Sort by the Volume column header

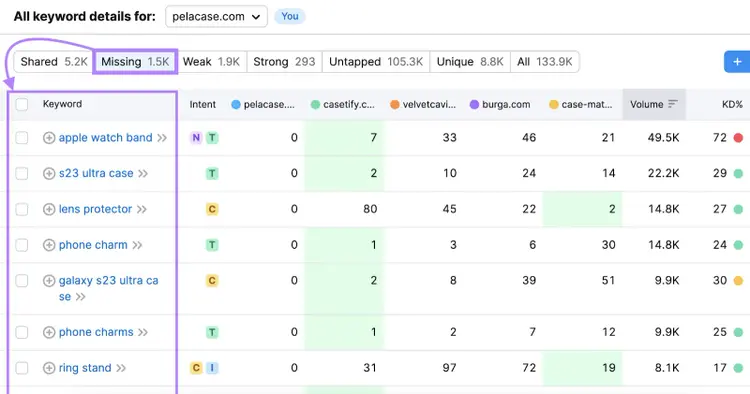point(654,104)
